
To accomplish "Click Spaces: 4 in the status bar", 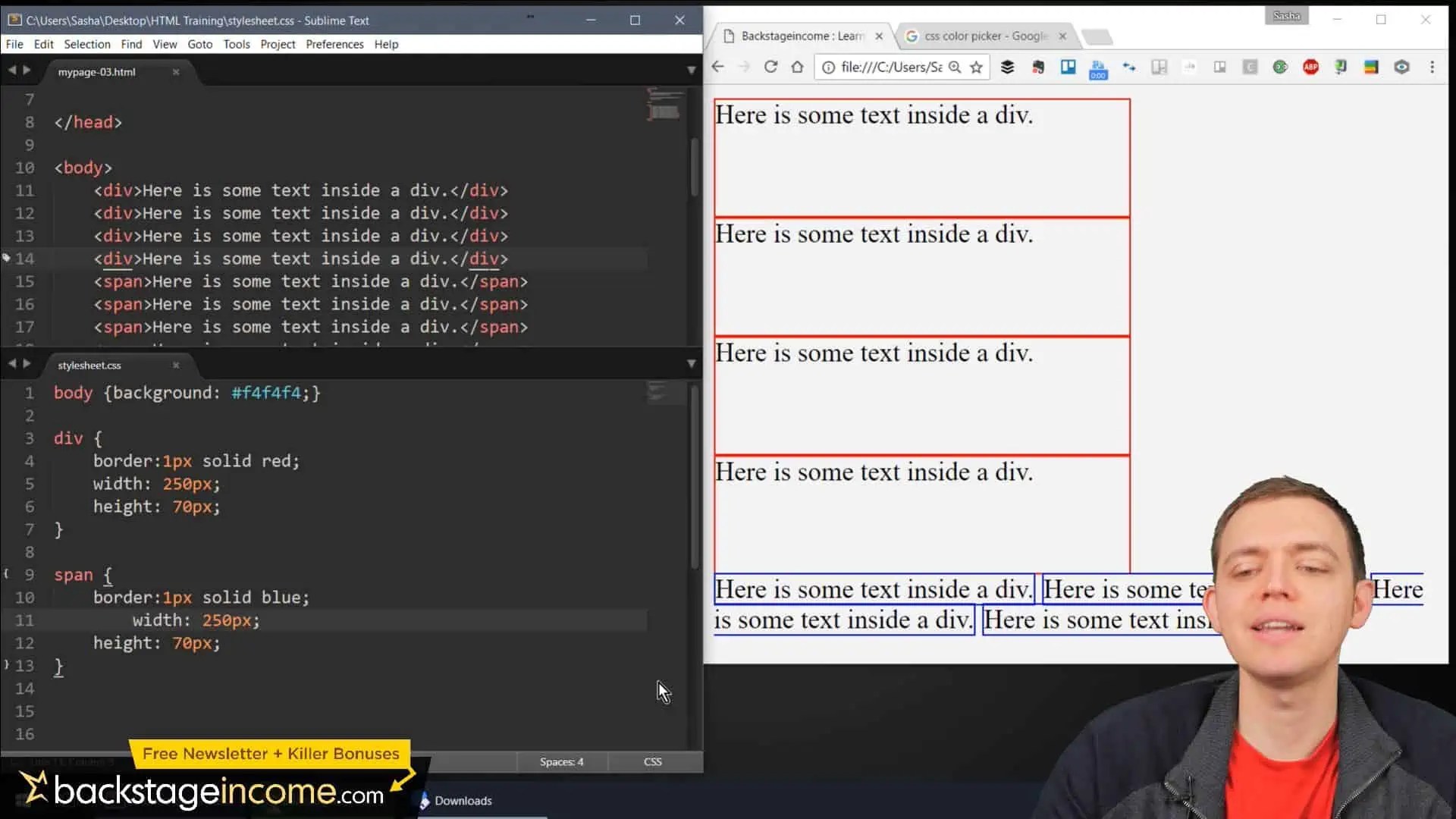I will [561, 761].
